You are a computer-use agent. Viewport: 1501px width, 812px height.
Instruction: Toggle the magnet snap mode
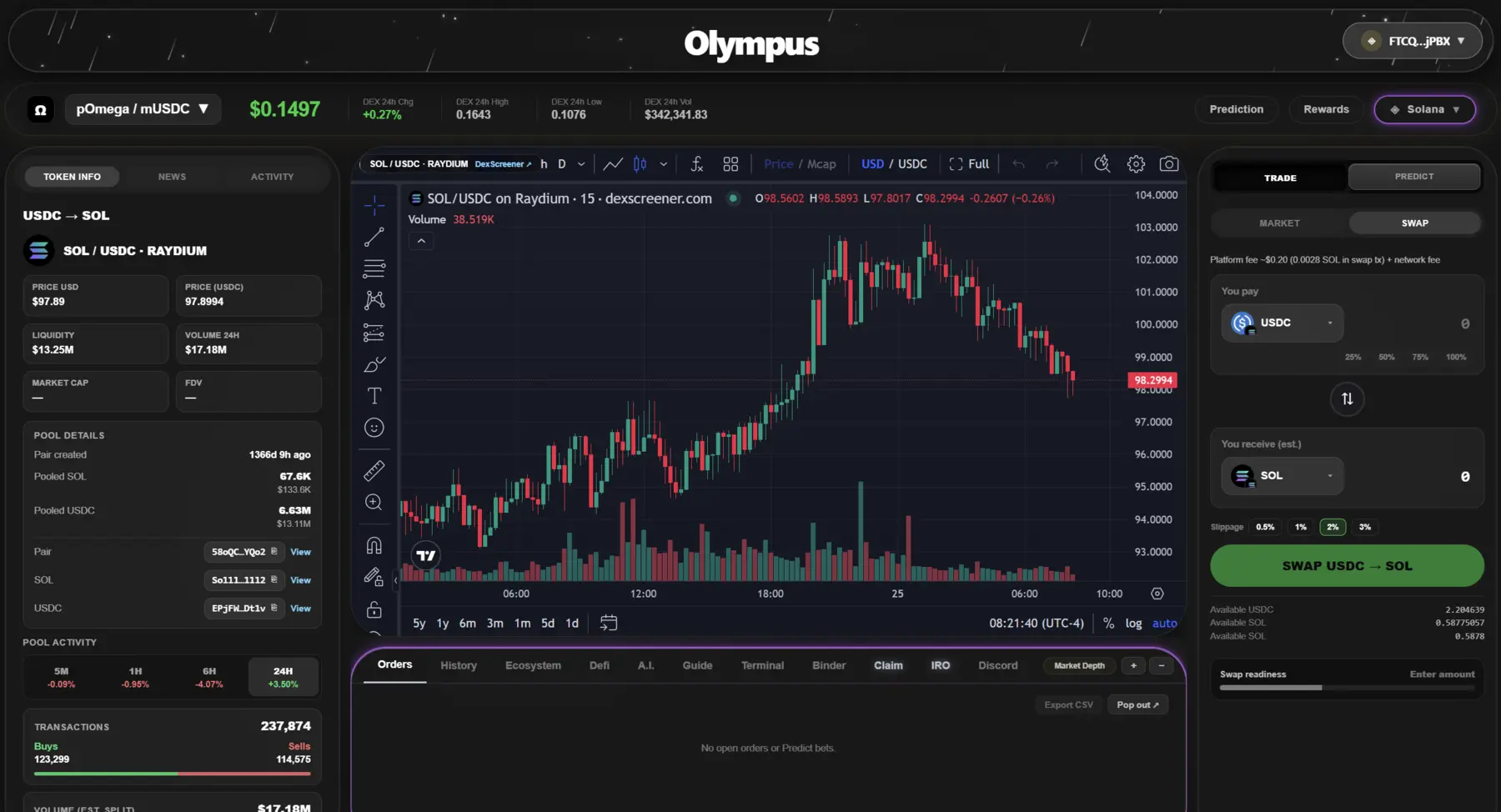click(374, 545)
